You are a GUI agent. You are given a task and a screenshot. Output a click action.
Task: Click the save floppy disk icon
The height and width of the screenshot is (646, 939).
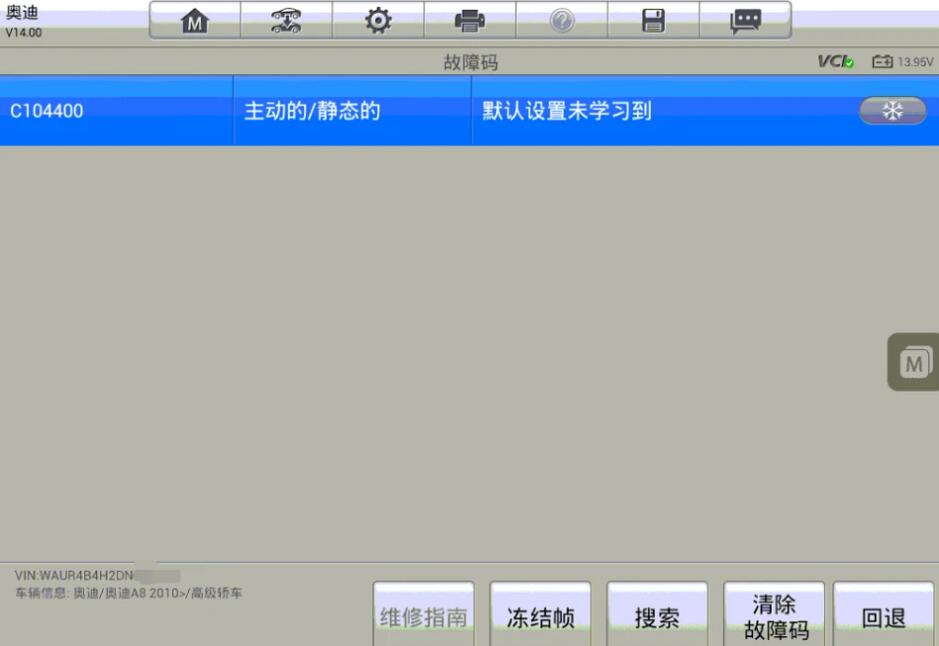tap(654, 21)
